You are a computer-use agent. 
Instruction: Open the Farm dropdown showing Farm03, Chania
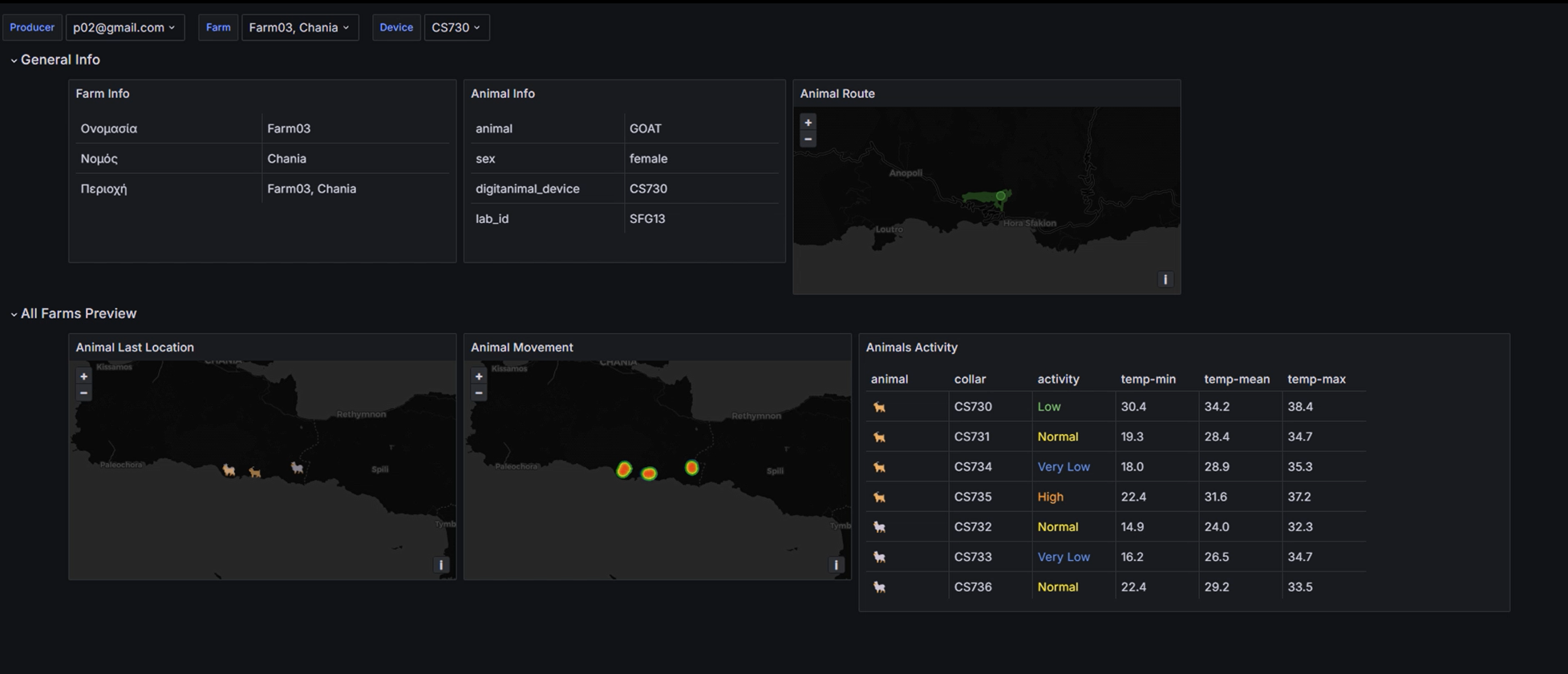[299, 27]
